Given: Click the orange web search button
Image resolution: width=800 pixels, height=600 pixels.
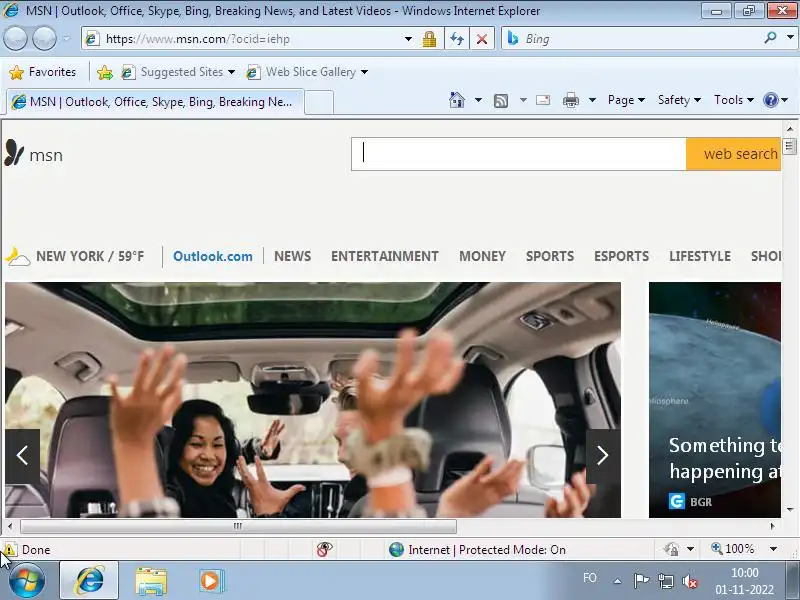Looking at the screenshot, I should point(733,154).
